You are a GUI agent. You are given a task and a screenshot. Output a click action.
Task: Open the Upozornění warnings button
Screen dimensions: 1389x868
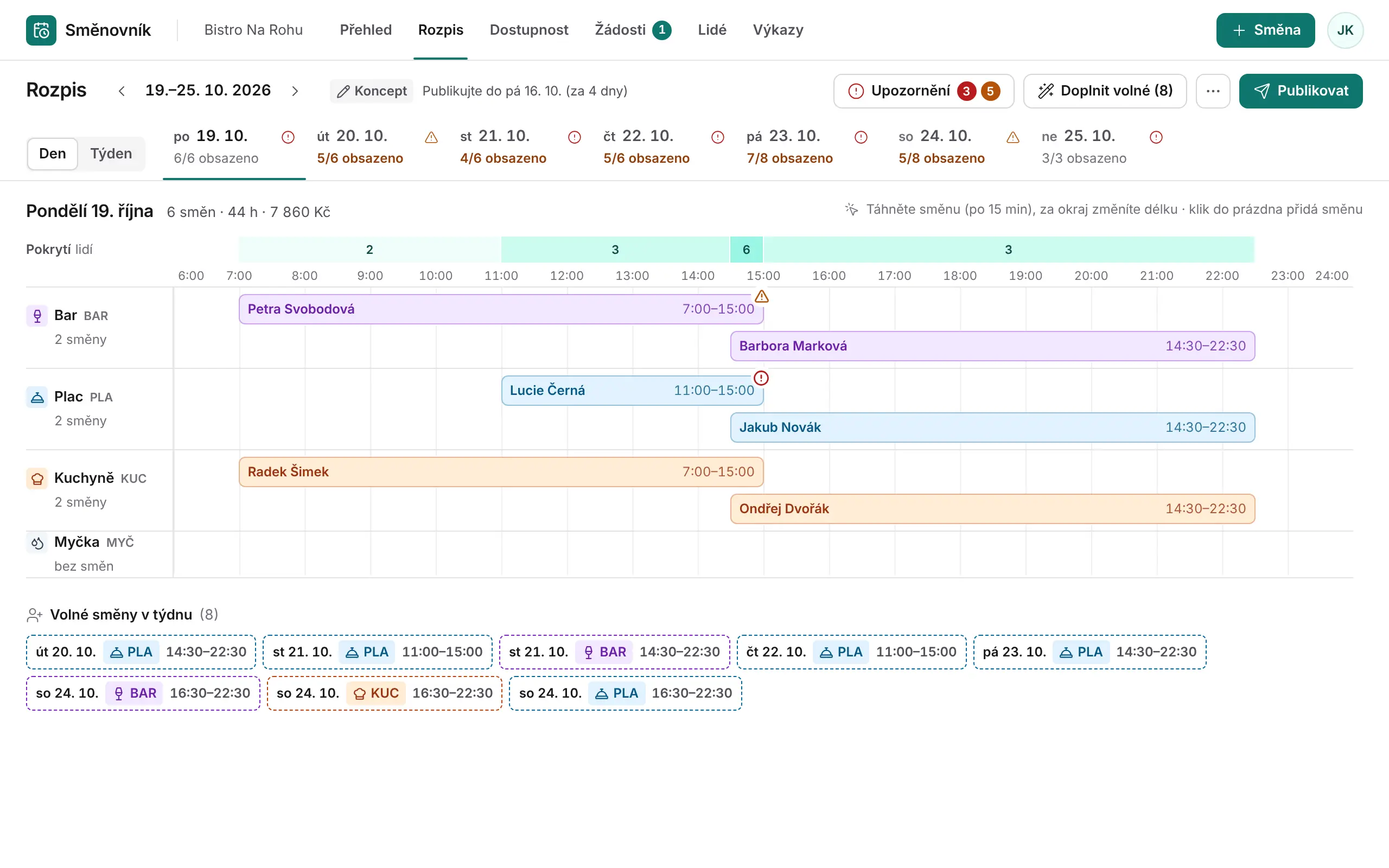[x=923, y=91]
